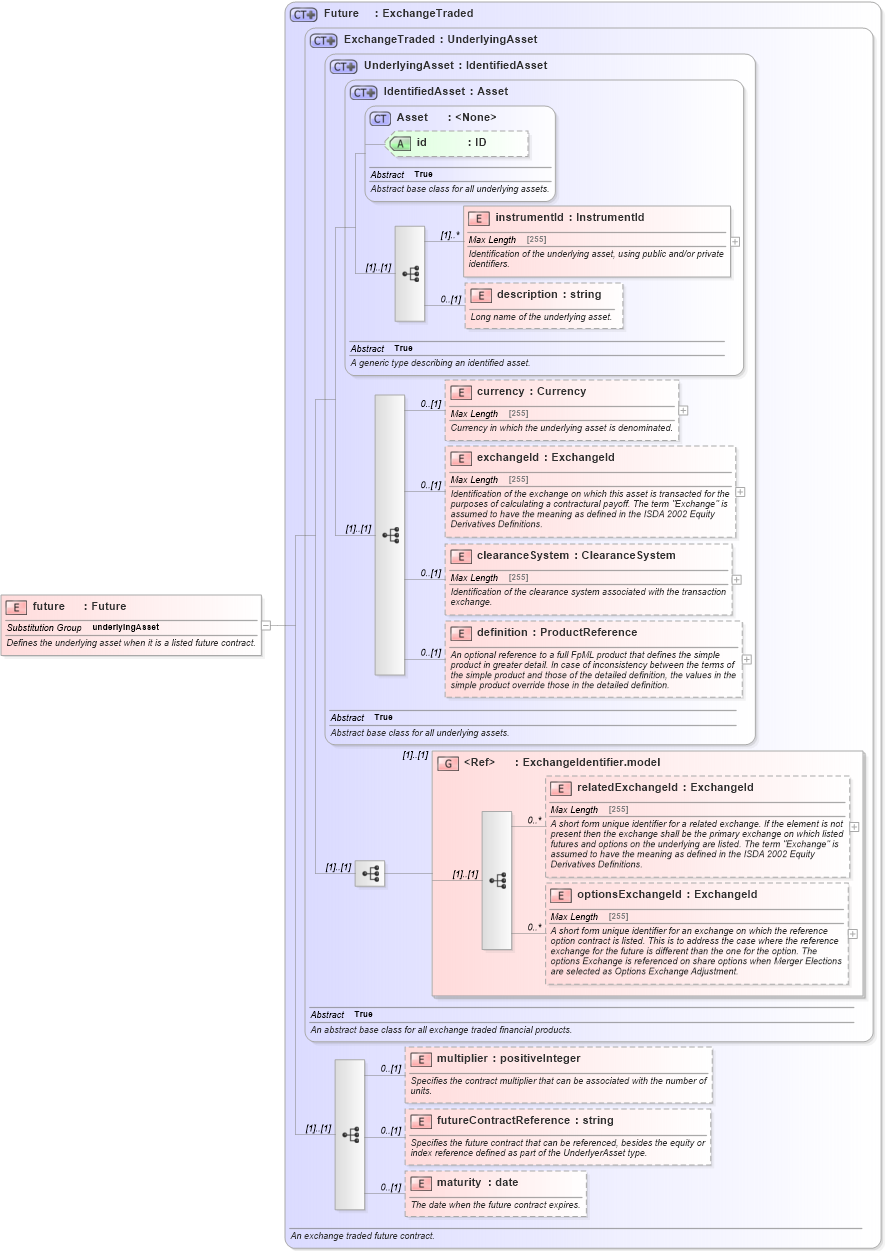Select 'id : ID' attribute label

[451, 143]
